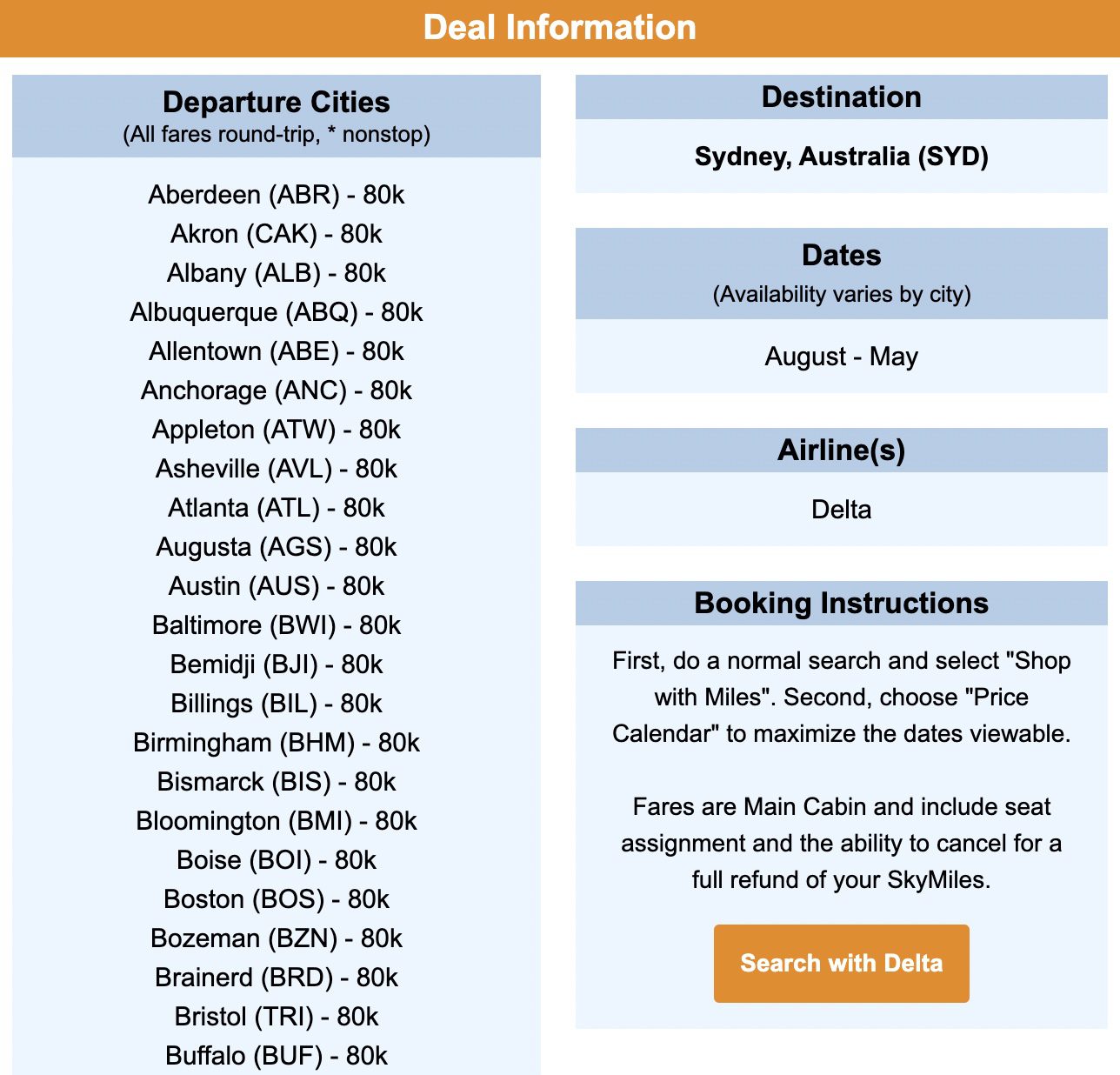Select Baltimore (BWI) departure city
Viewport: 1120px width, 1075px height.
[x=277, y=625]
